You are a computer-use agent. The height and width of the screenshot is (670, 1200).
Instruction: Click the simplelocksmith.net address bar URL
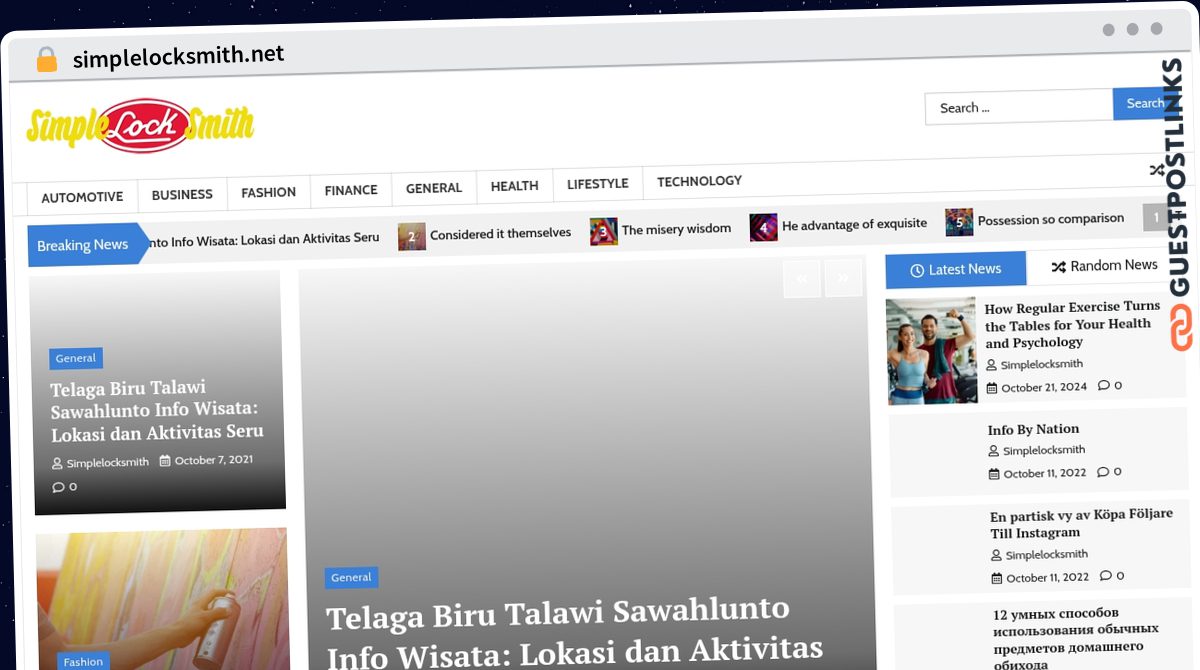coord(178,57)
